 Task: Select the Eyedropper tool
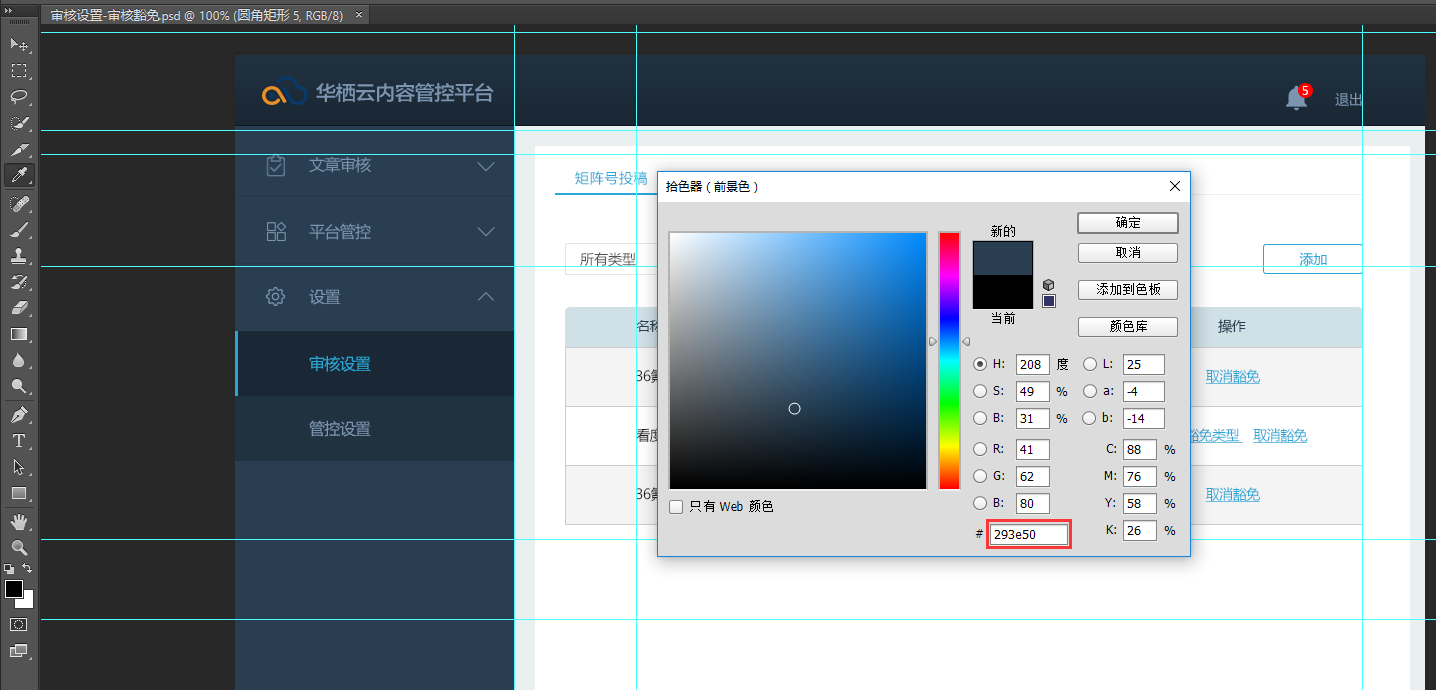(x=19, y=175)
